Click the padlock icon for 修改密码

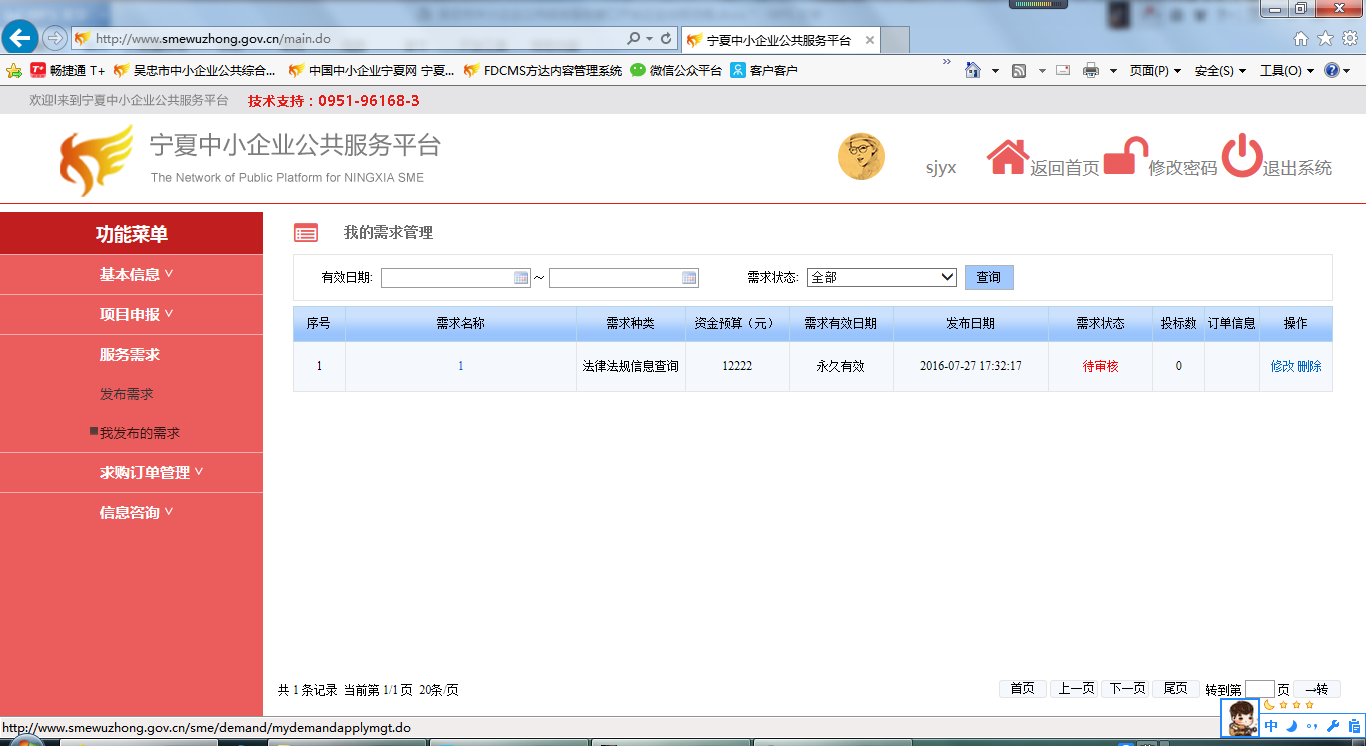(1125, 157)
